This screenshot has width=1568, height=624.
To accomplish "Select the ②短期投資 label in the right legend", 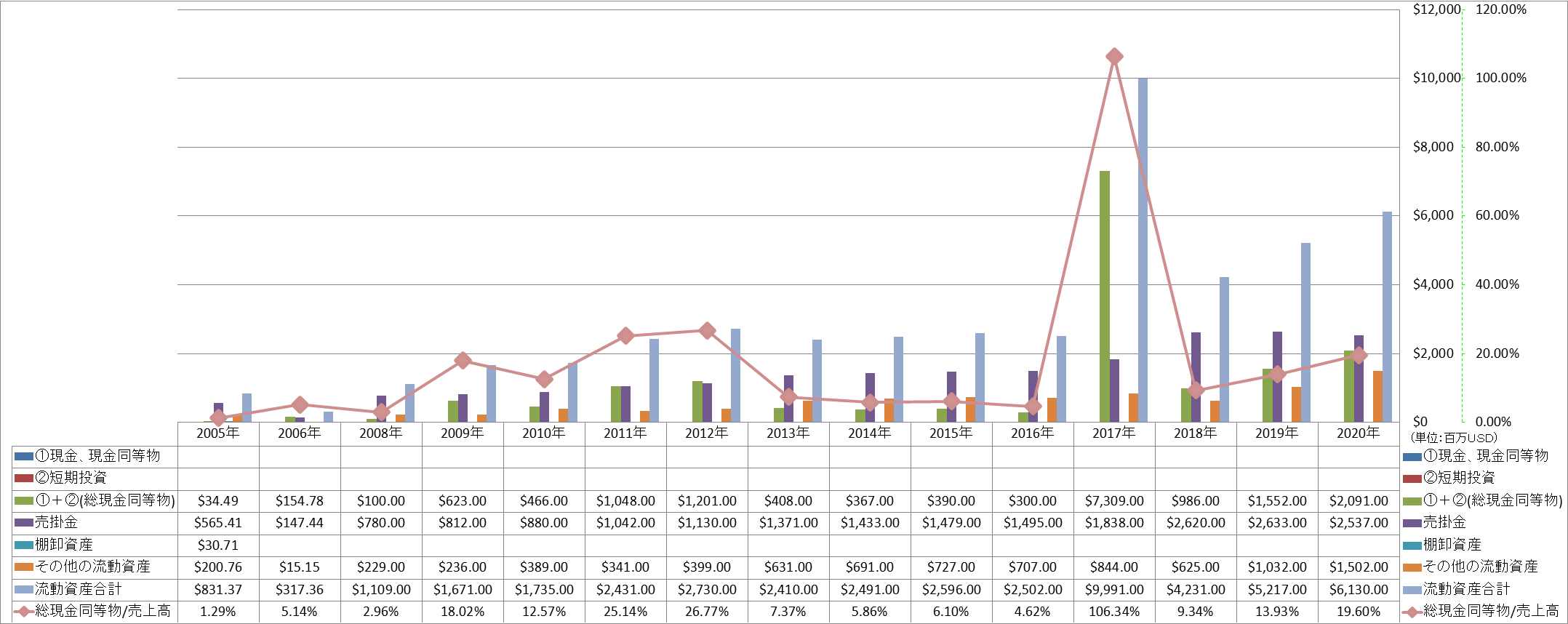I will 1459,478.
